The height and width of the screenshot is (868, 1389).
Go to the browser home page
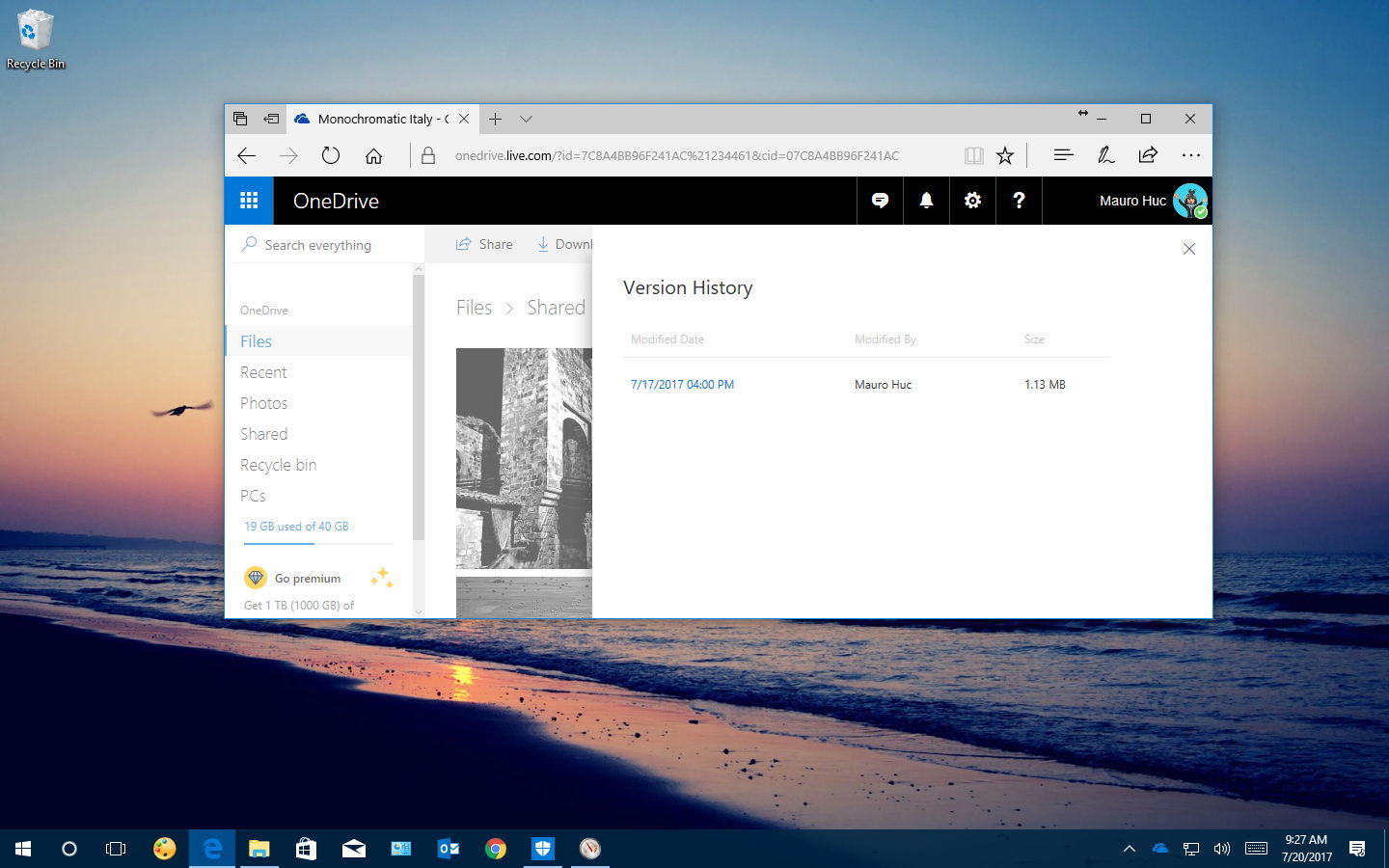[373, 155]
